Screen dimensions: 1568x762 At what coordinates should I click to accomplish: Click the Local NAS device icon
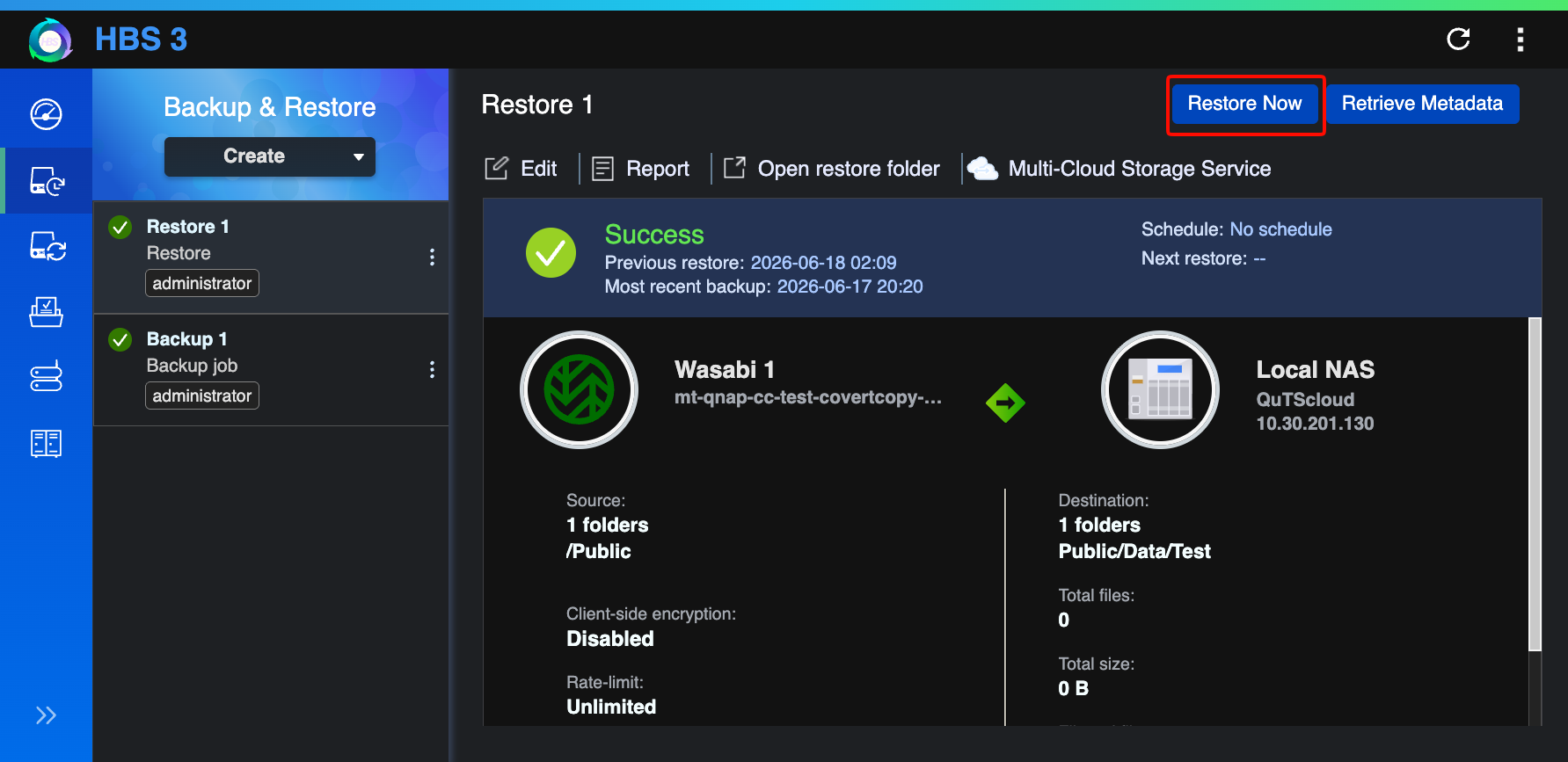(1160, 389)
